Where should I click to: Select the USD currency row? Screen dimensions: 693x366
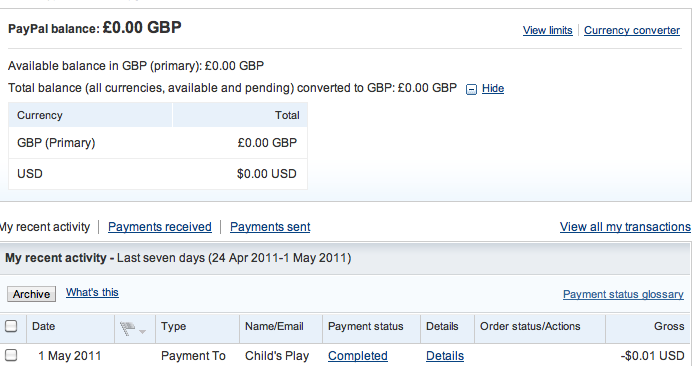coord(158,174)
